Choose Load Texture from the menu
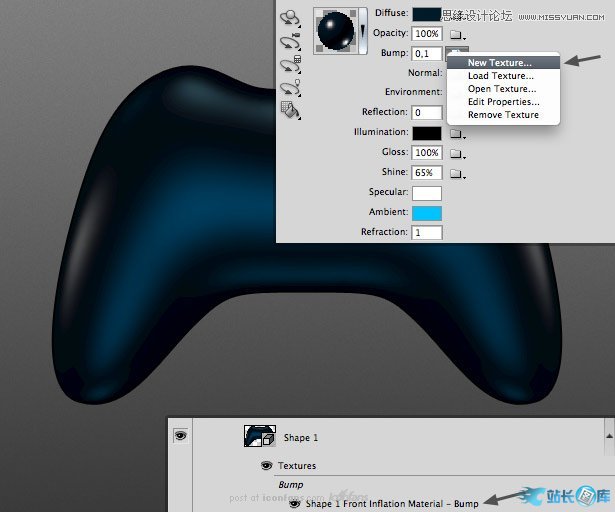 (500, 76)
